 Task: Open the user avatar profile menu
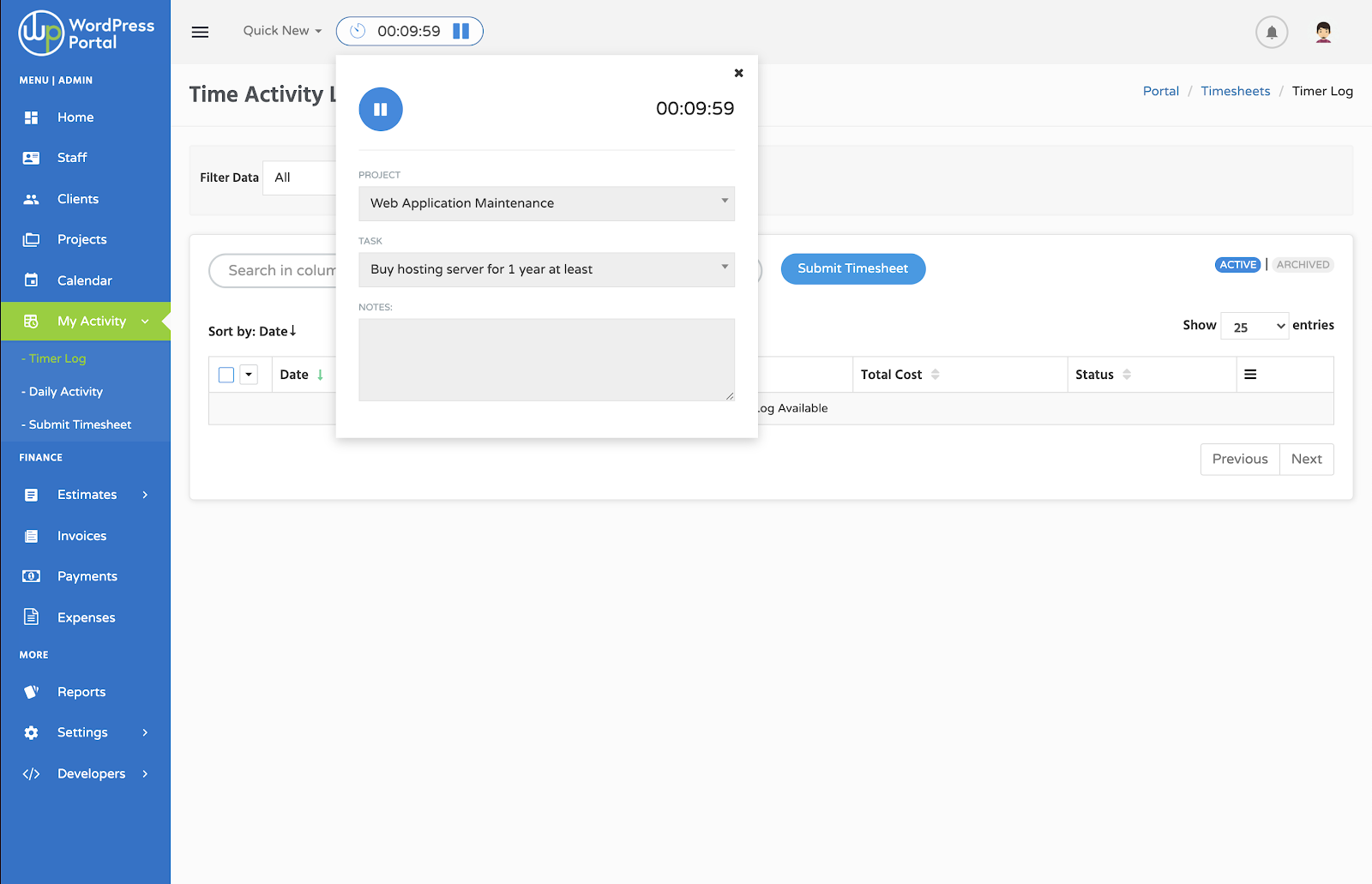[x=1323, y=33]
